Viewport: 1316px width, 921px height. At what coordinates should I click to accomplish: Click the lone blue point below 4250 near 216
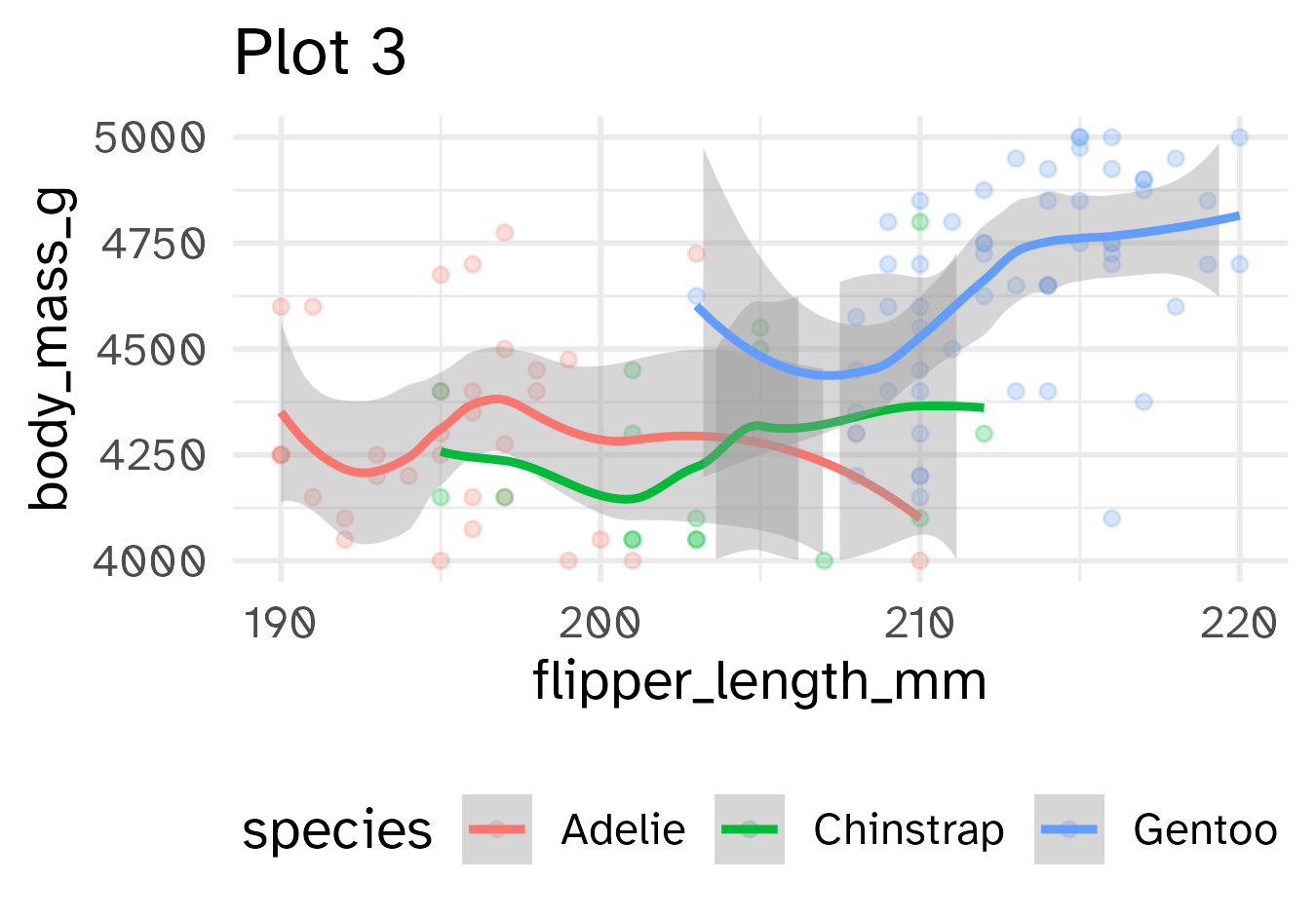point(1111,518)
